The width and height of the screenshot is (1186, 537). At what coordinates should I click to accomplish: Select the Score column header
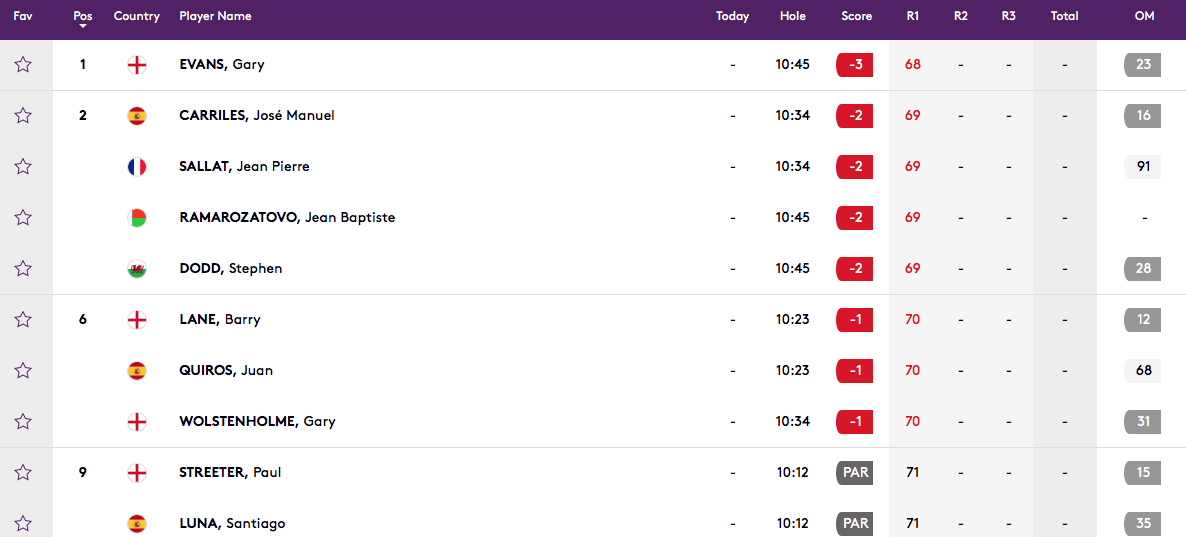tap(856, 16)
